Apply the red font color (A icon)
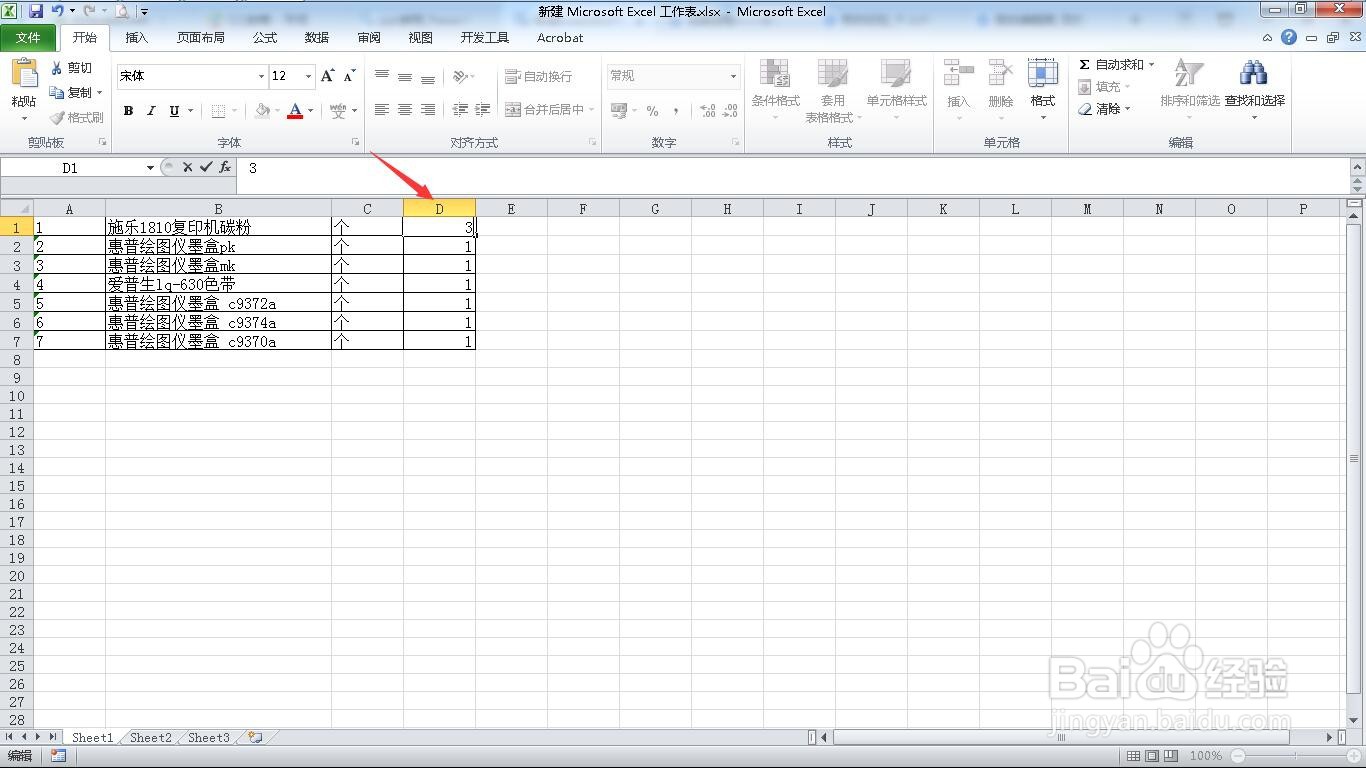Screen dimensions: 1366x768 click(295, 110)
